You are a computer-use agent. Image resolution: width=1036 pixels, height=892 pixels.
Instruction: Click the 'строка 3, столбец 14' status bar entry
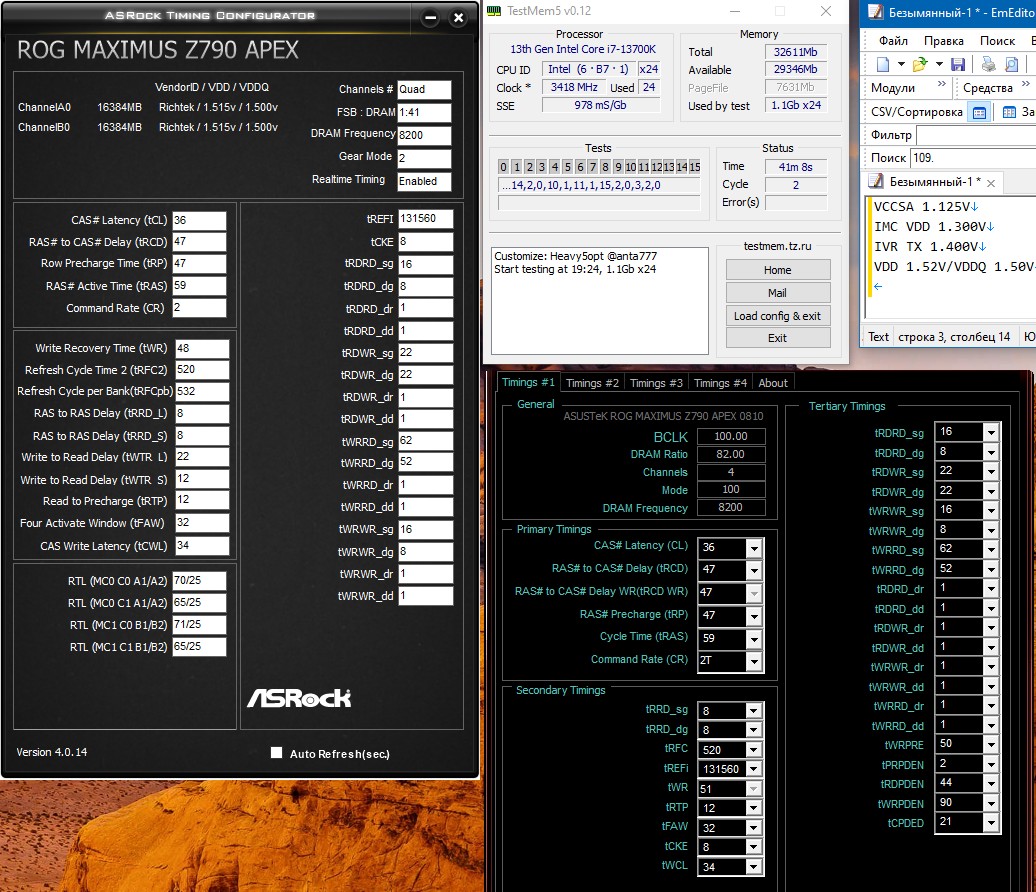click(953, 337)
